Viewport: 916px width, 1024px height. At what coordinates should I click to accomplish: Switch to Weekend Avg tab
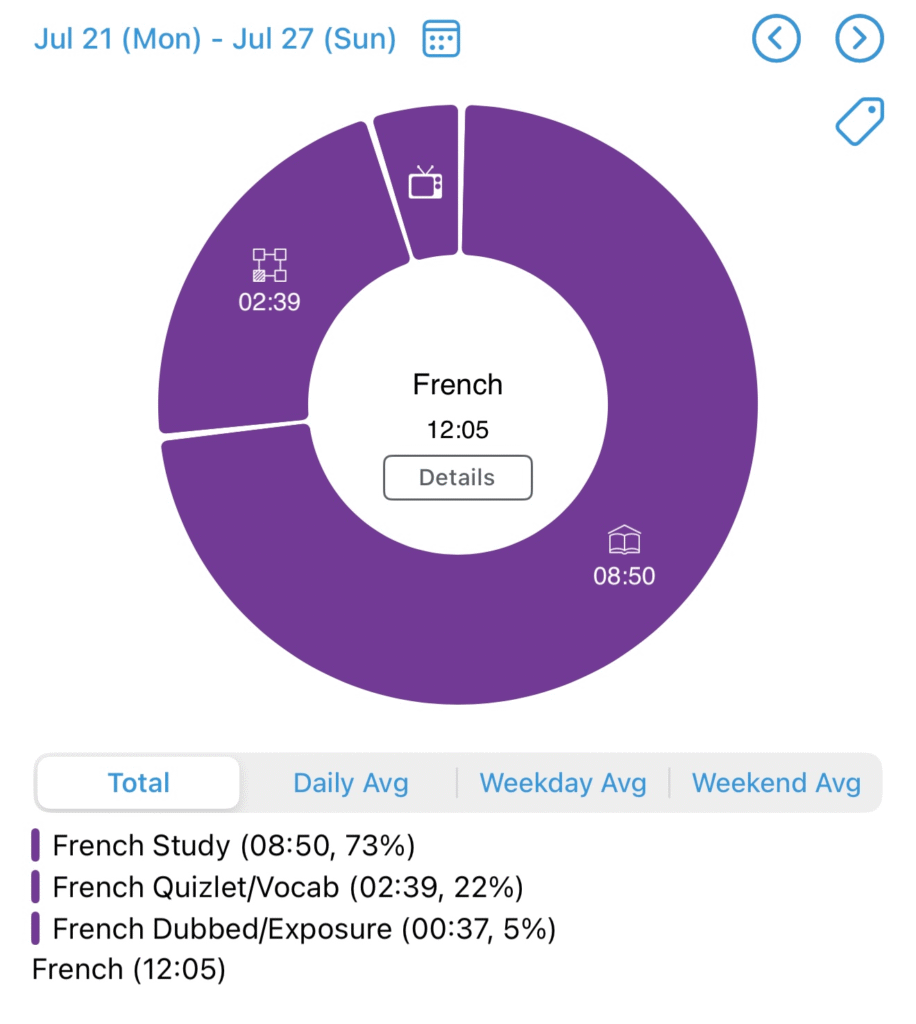(776, 782)
